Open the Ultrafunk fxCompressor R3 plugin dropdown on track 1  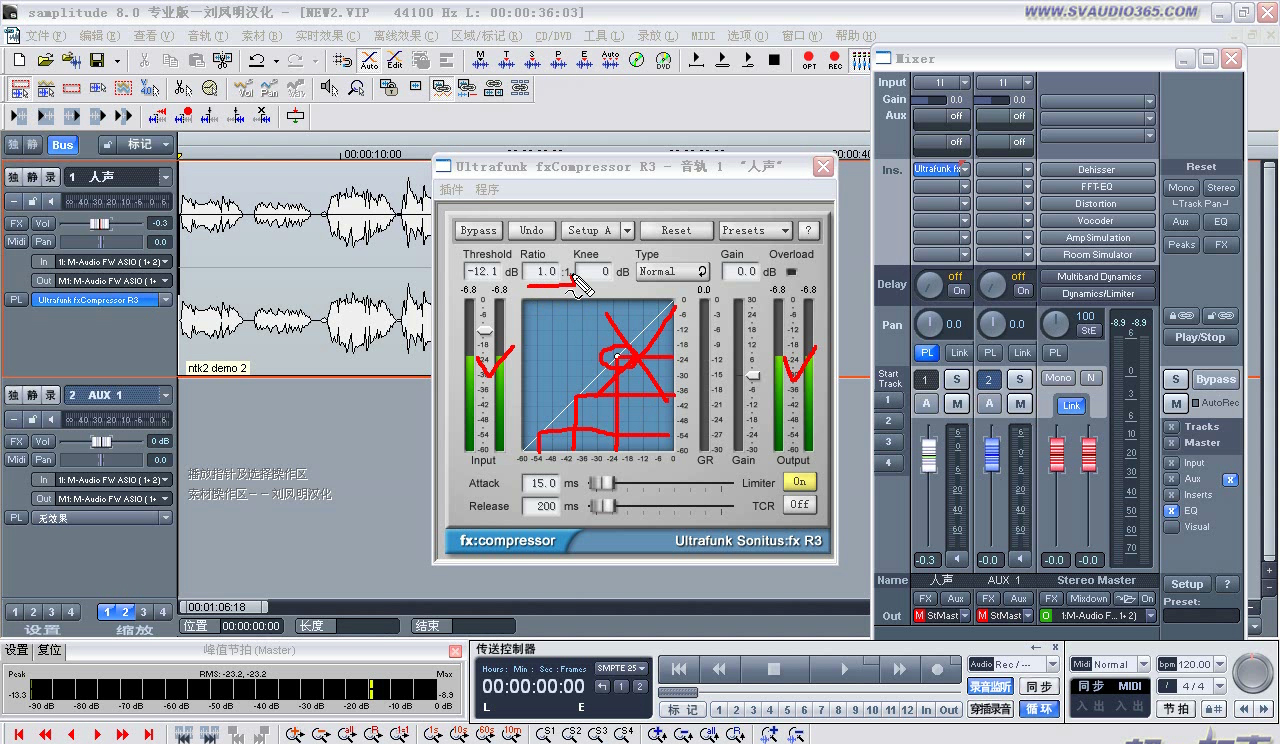click(x=165, y=300)
